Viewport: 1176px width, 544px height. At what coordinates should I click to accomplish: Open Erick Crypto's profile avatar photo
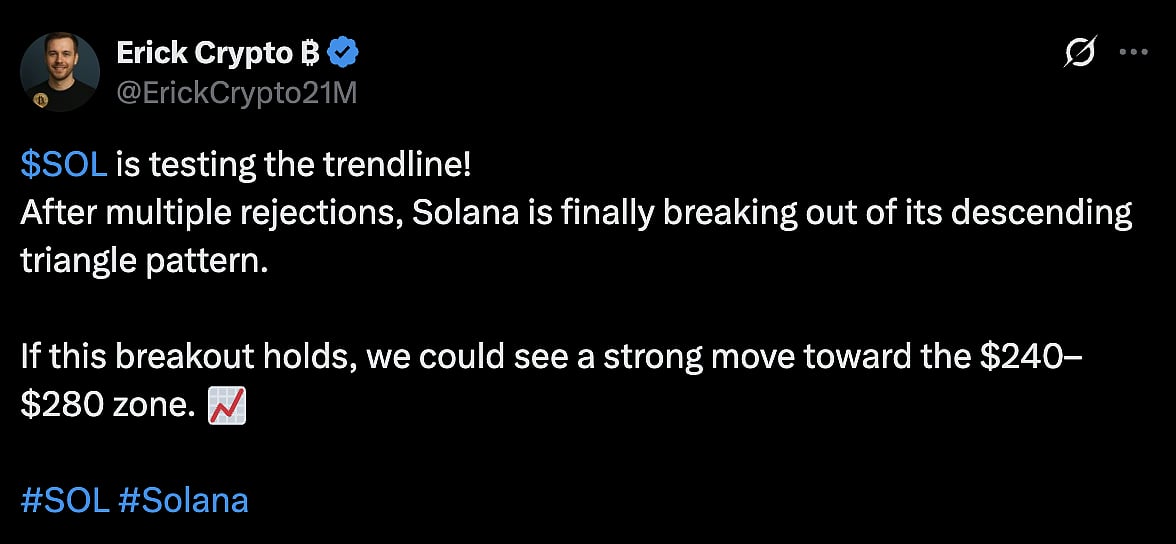click(60, 72)
